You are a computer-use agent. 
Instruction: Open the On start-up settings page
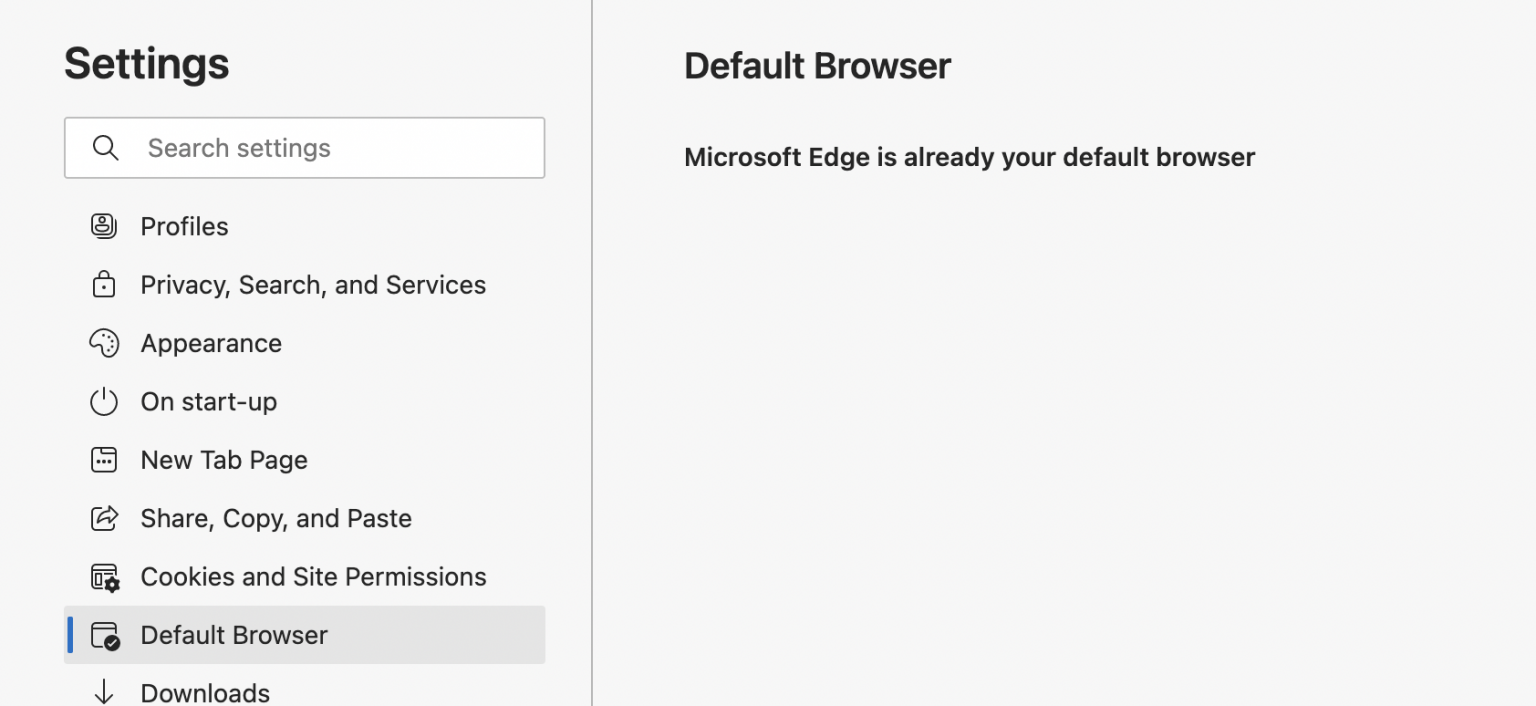pos(209,401)
